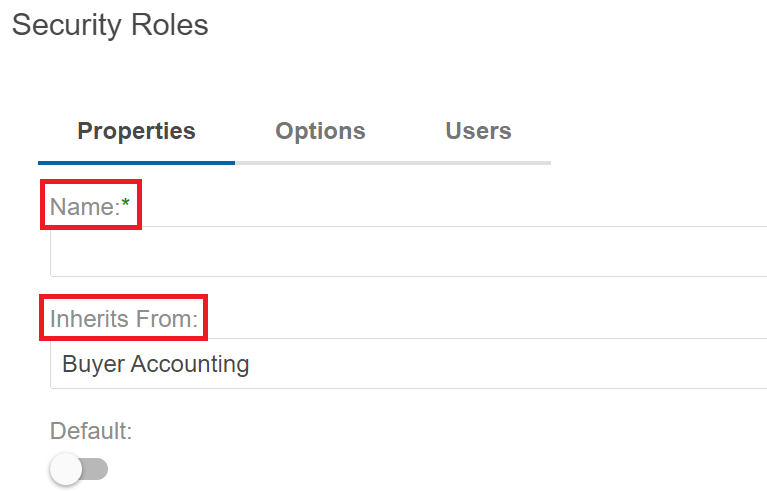Viewport: 767px width, 491px height.
Task: Click the gray underline beneath Options tab
Action: click(320, 162)
